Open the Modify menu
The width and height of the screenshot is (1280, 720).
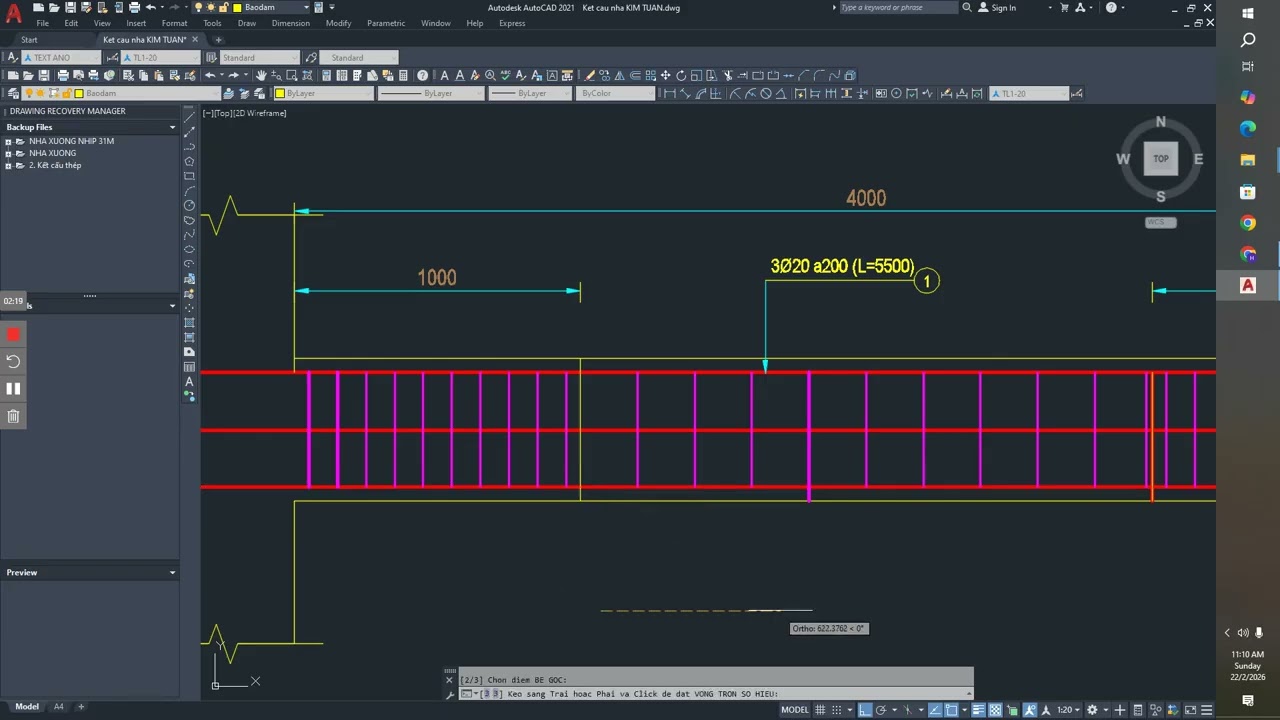(338, 23)
